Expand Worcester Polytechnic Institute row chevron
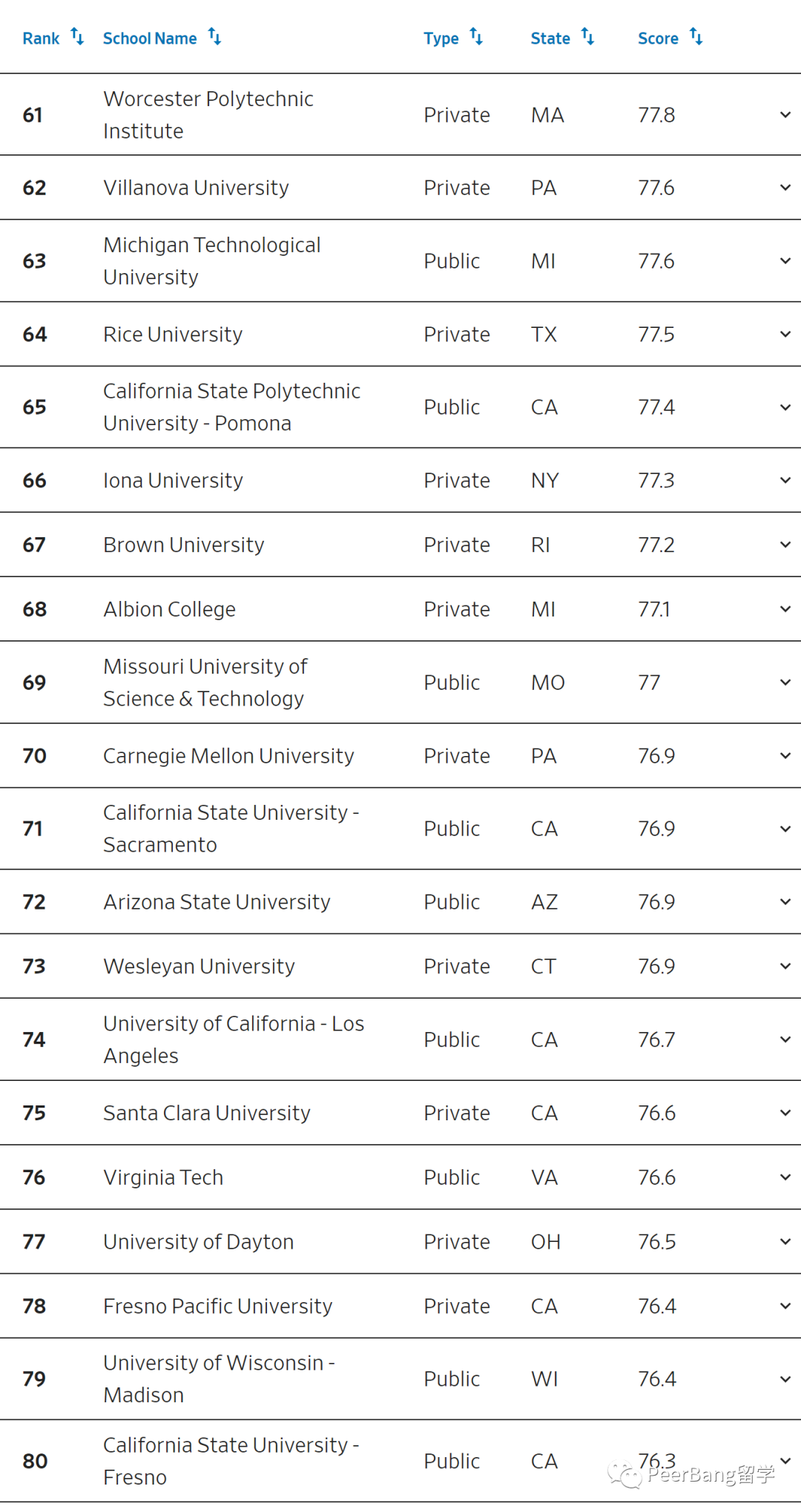This screenshot has height=1512, width=801. [x=785, y=115]
